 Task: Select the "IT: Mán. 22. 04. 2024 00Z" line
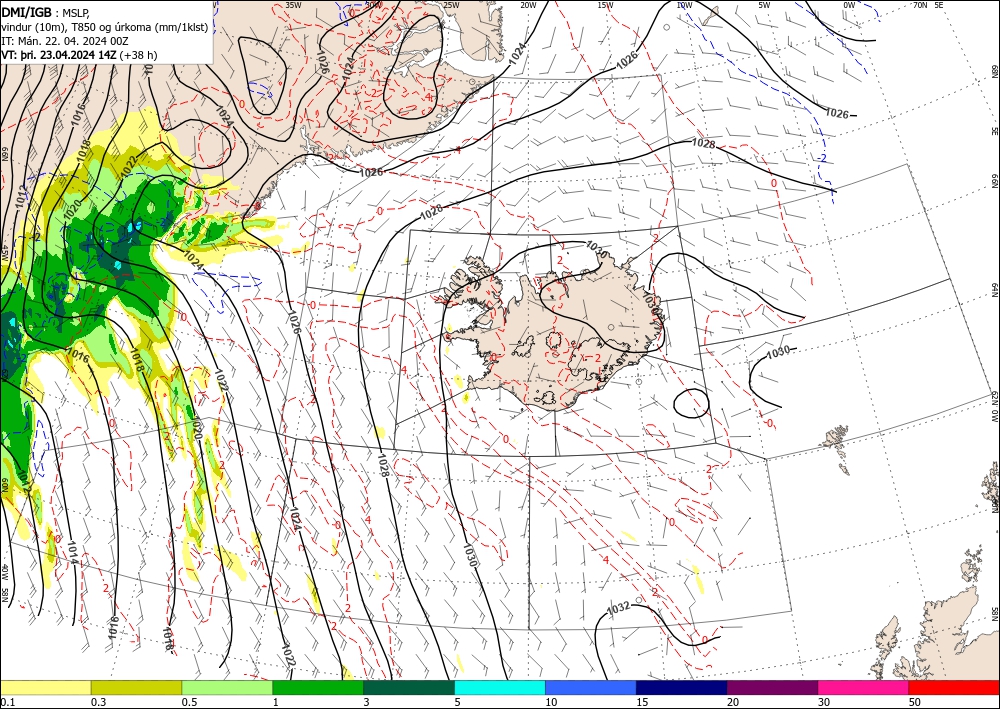tap(65, 41)
